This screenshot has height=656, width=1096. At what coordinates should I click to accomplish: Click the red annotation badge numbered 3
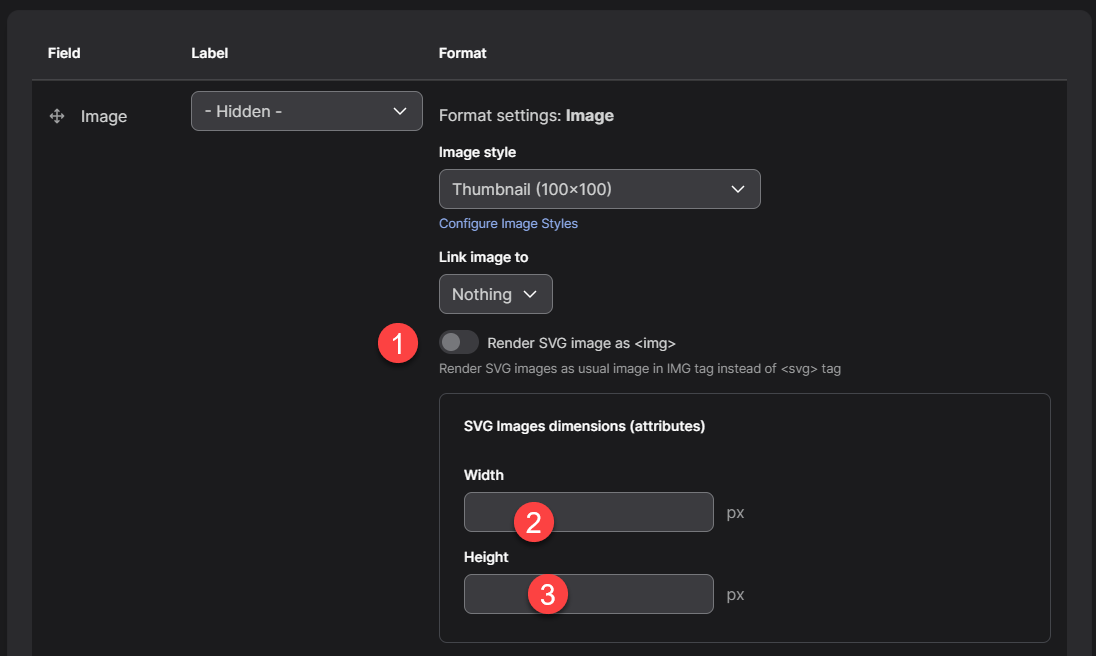tap(548, 595)
